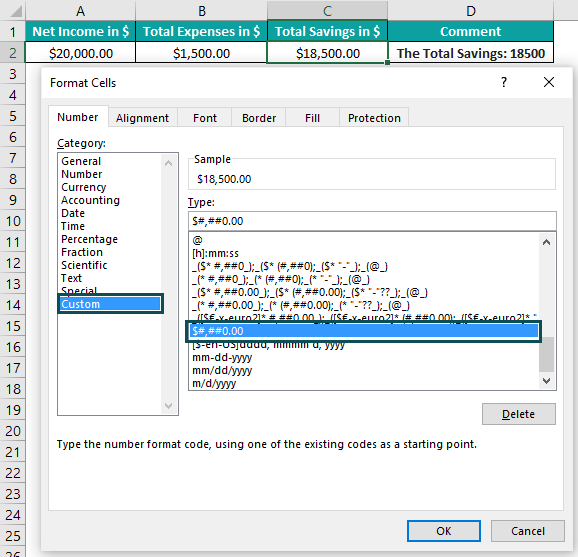Choose the Accounting category

(x=90, y=200)
